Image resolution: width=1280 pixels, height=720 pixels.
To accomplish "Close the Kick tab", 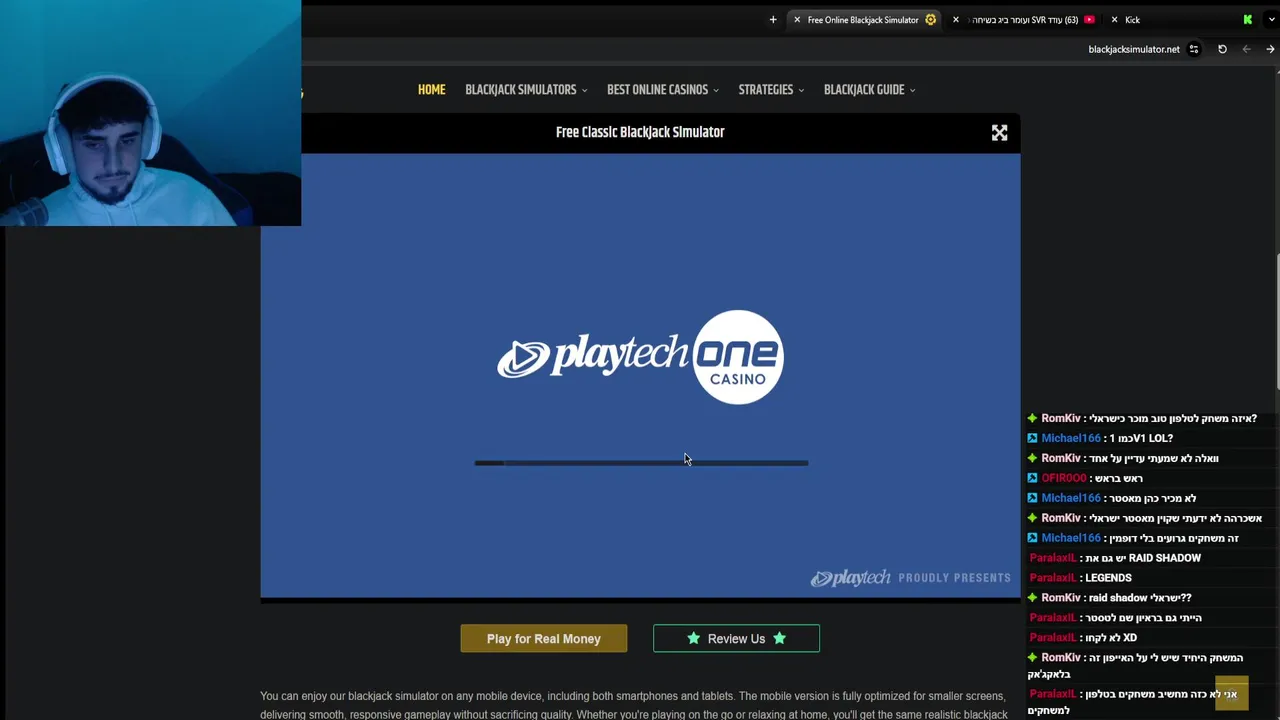I will point(1114,20).
